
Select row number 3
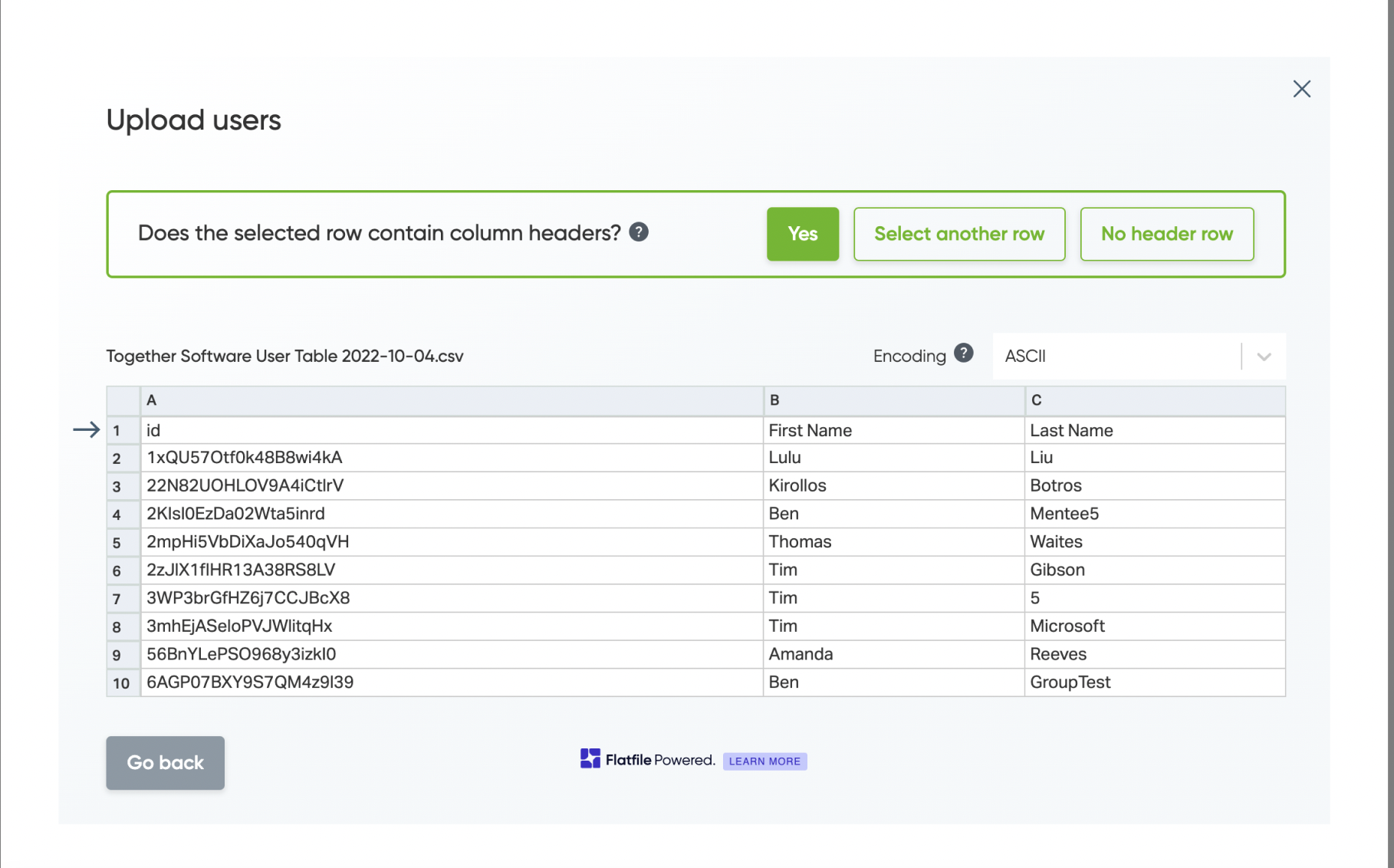123,486
